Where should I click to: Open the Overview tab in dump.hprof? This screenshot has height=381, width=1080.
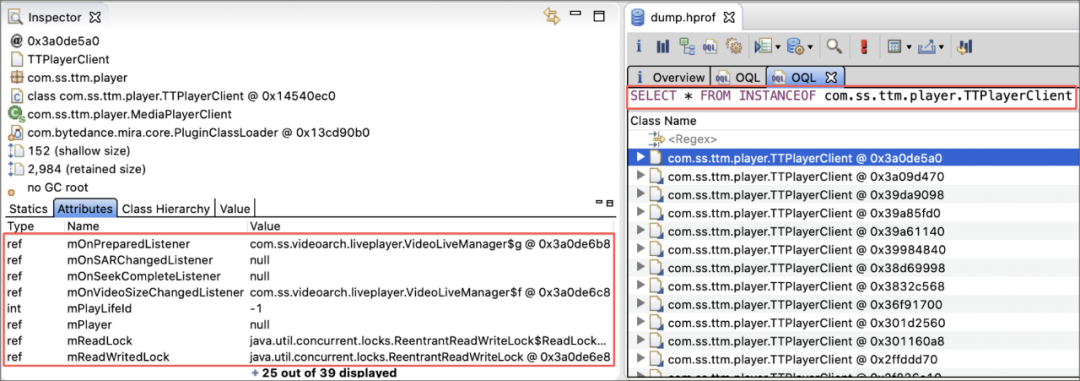(669, 77)
